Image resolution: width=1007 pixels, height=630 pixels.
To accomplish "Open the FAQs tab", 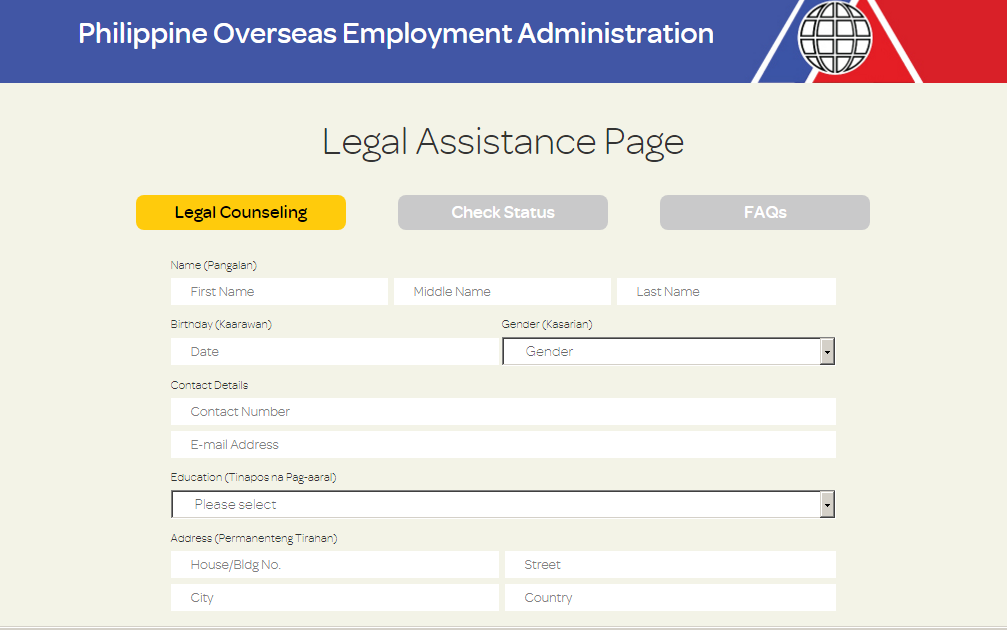I will (x=765, y=213).
